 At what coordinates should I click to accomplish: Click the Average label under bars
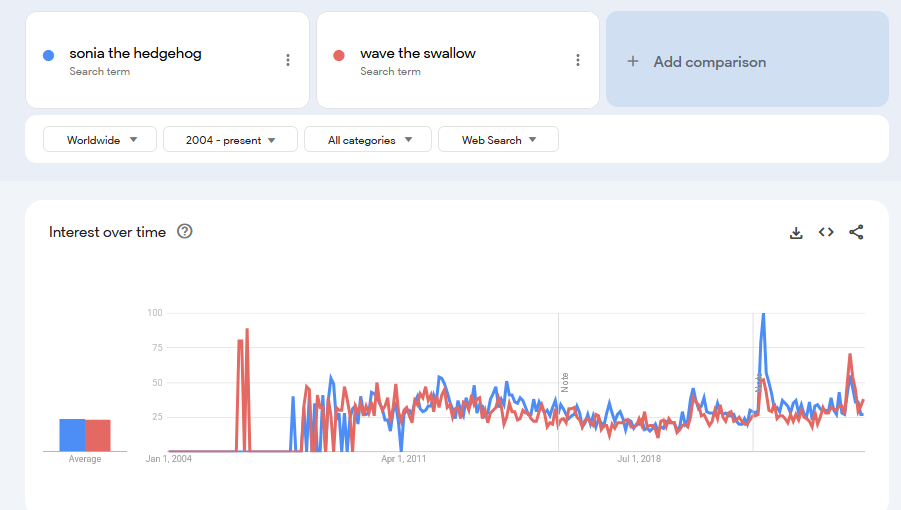pyautogui.click(x=85, y=459)
